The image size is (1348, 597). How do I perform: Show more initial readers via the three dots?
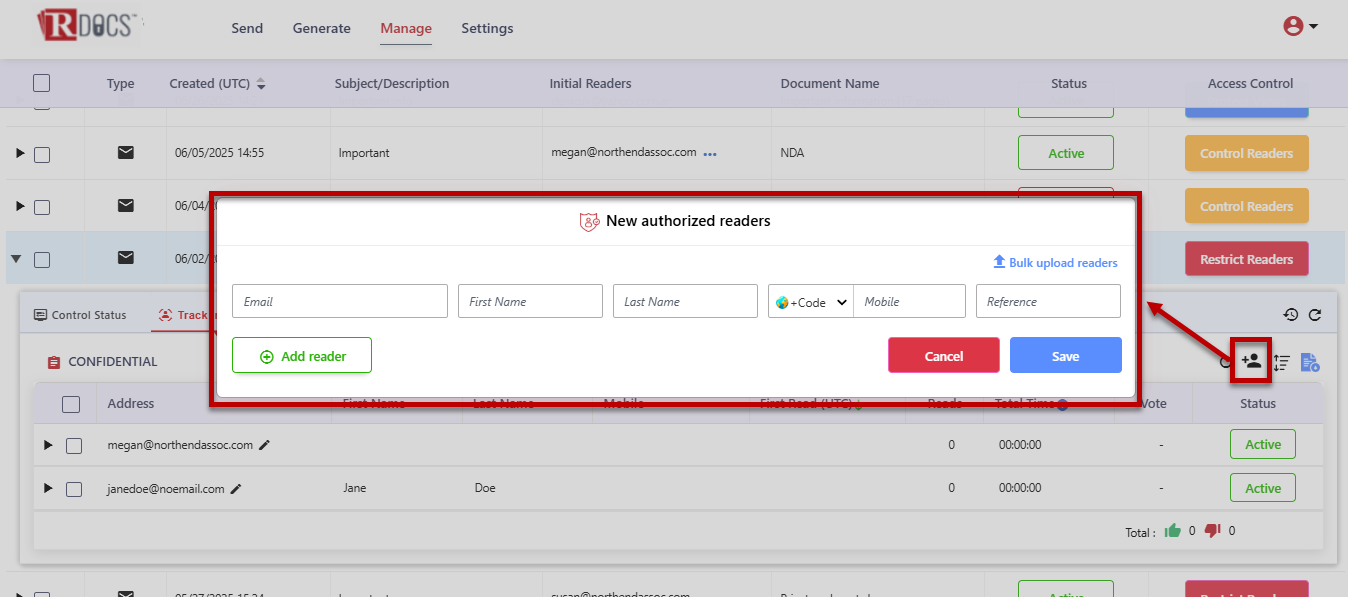pyautogui.click(x=710, y=154)
